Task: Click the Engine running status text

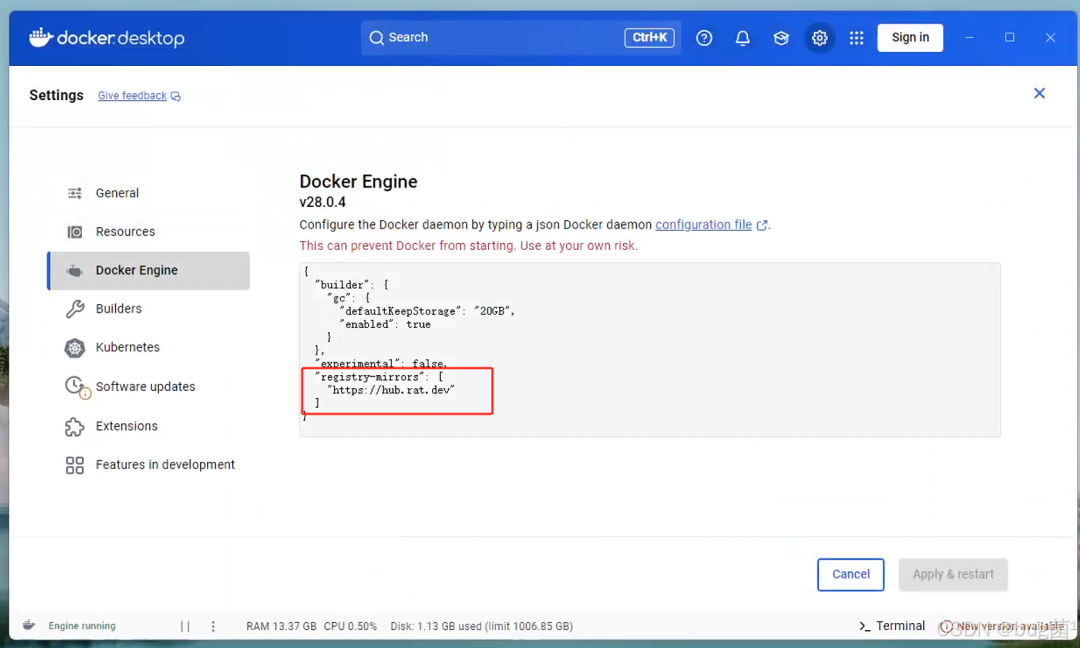Action: 82,626
